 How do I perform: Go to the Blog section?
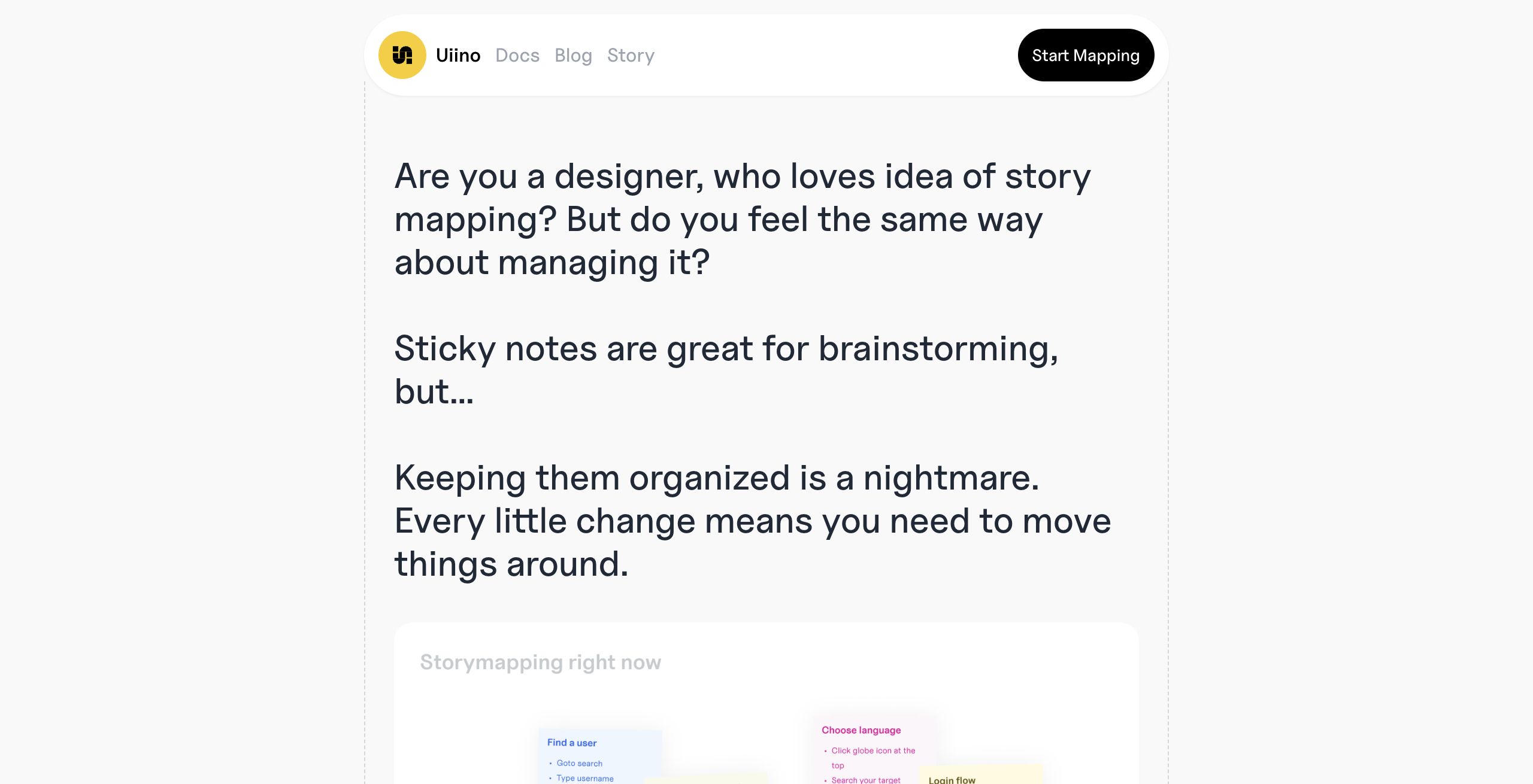pyautogui.click(x=573, y=55)
